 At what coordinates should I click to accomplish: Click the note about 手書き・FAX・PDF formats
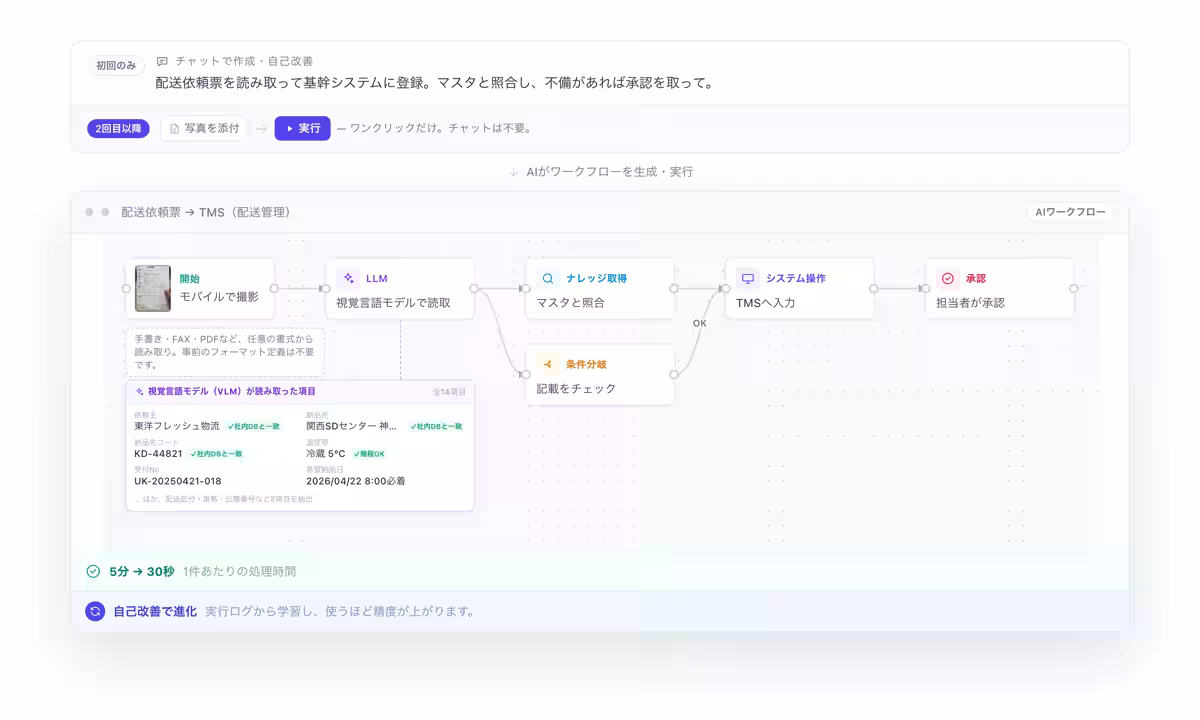point(225,352)
